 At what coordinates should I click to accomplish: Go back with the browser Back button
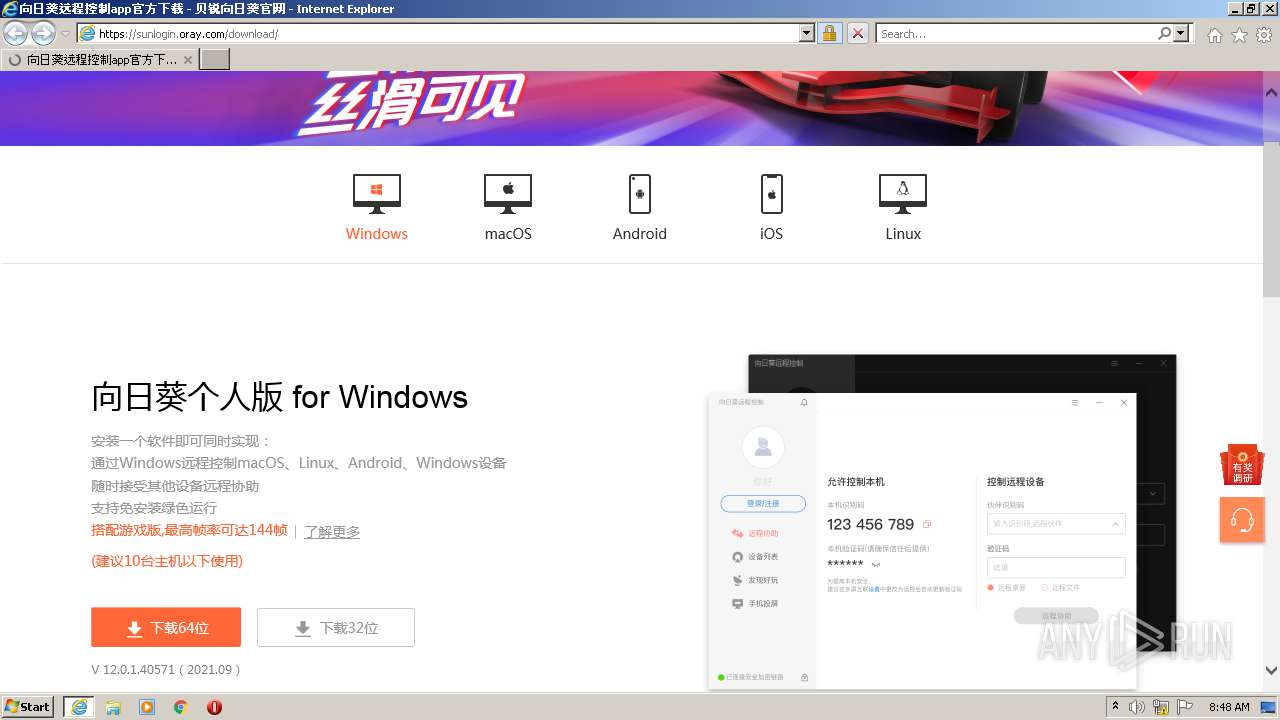click(16, 33)
